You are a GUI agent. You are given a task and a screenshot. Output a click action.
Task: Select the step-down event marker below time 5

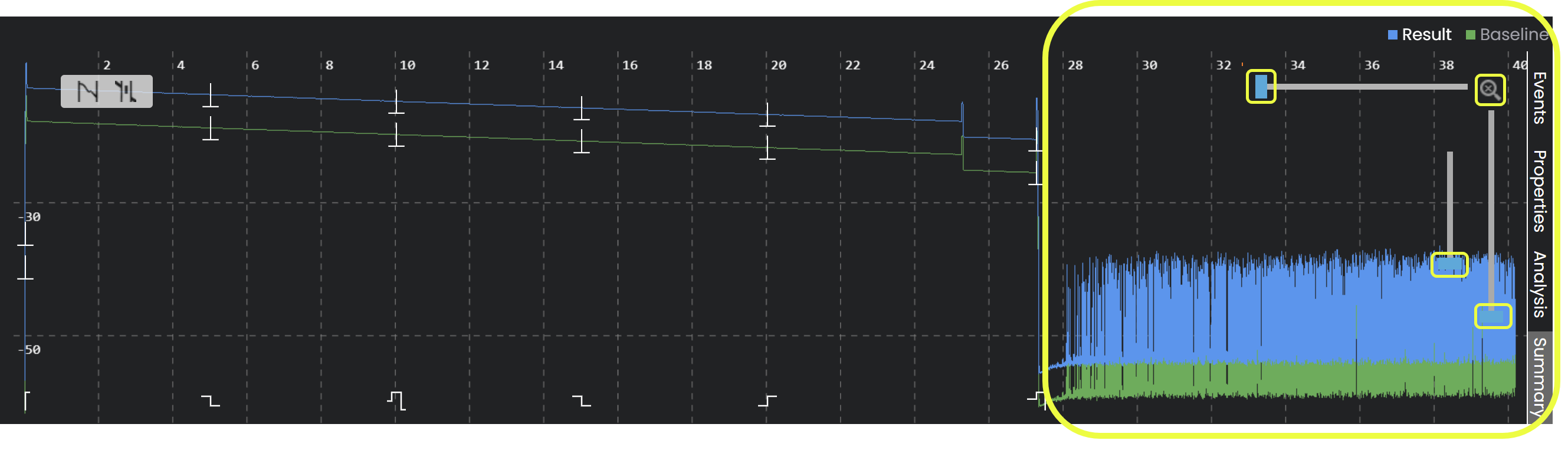211,401
